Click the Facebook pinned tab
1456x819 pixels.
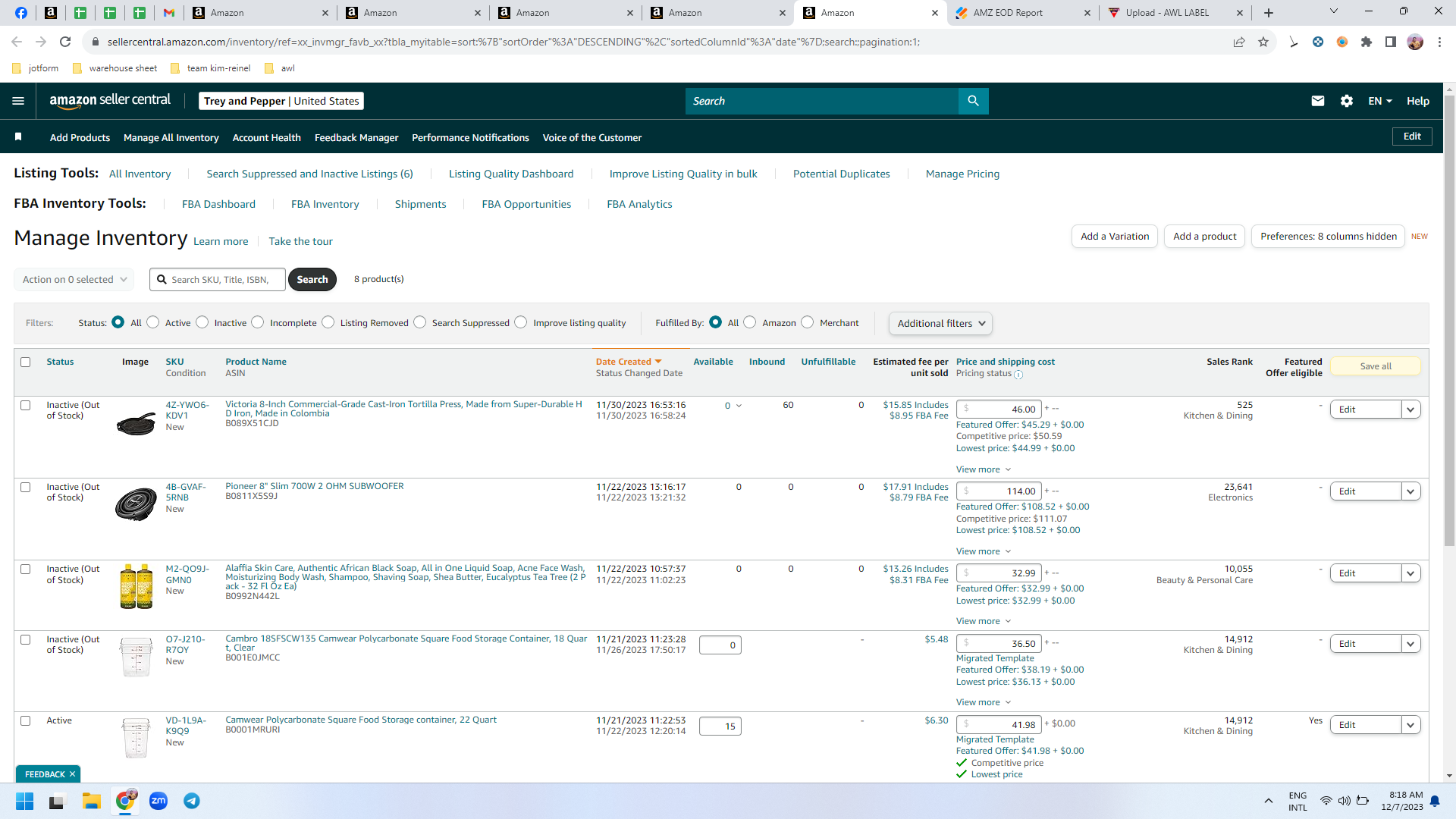click(21, 12)
